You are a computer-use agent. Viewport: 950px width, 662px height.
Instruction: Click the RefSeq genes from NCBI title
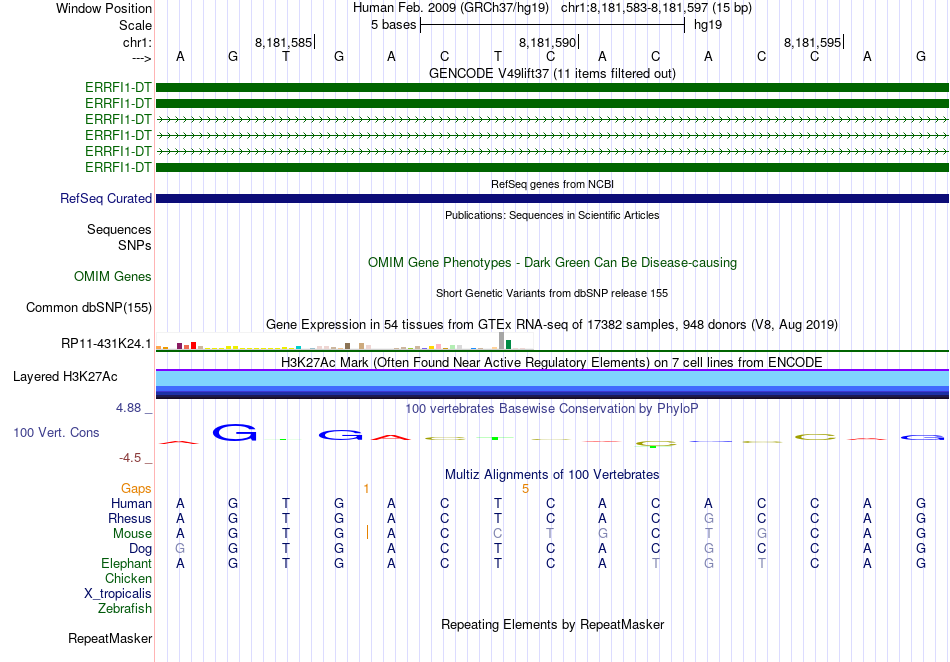[552, 184]
